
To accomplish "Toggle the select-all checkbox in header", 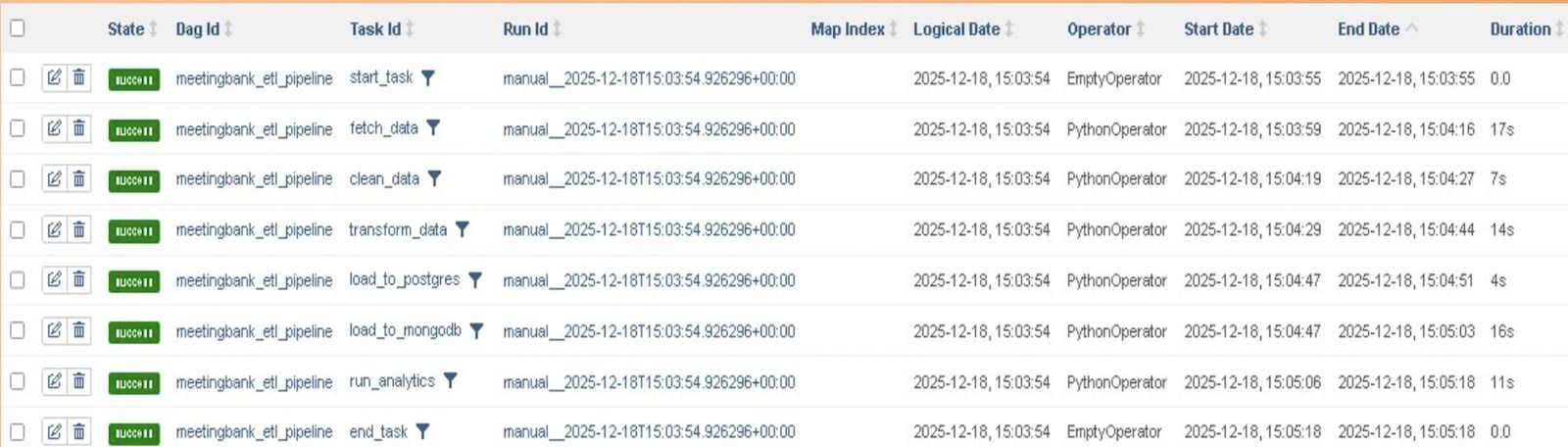I will tap(17, 28).
